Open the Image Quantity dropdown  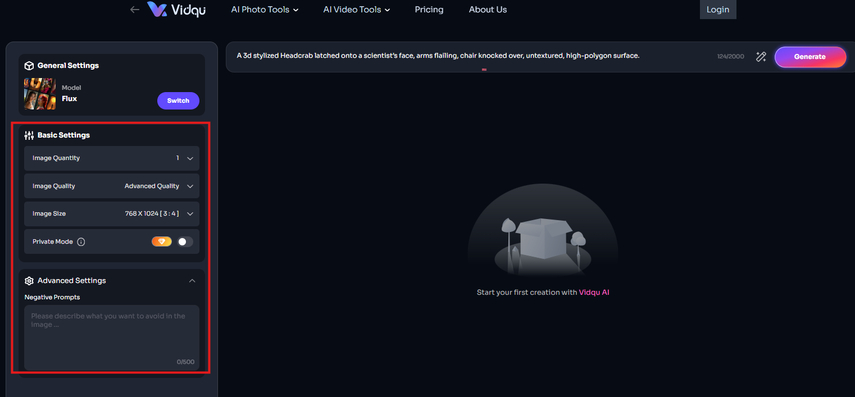(112, 158)
